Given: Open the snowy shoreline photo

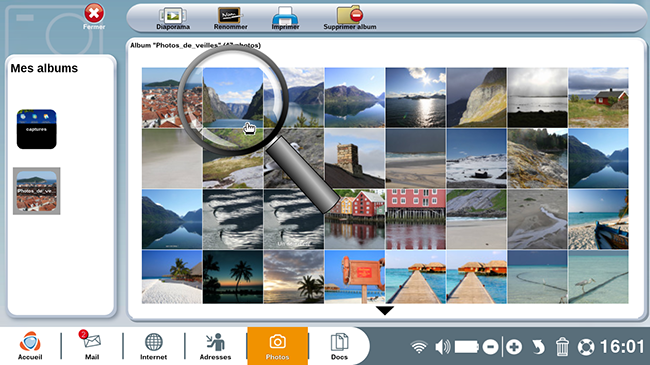Looking at the screenshot, I should (477, 158).
